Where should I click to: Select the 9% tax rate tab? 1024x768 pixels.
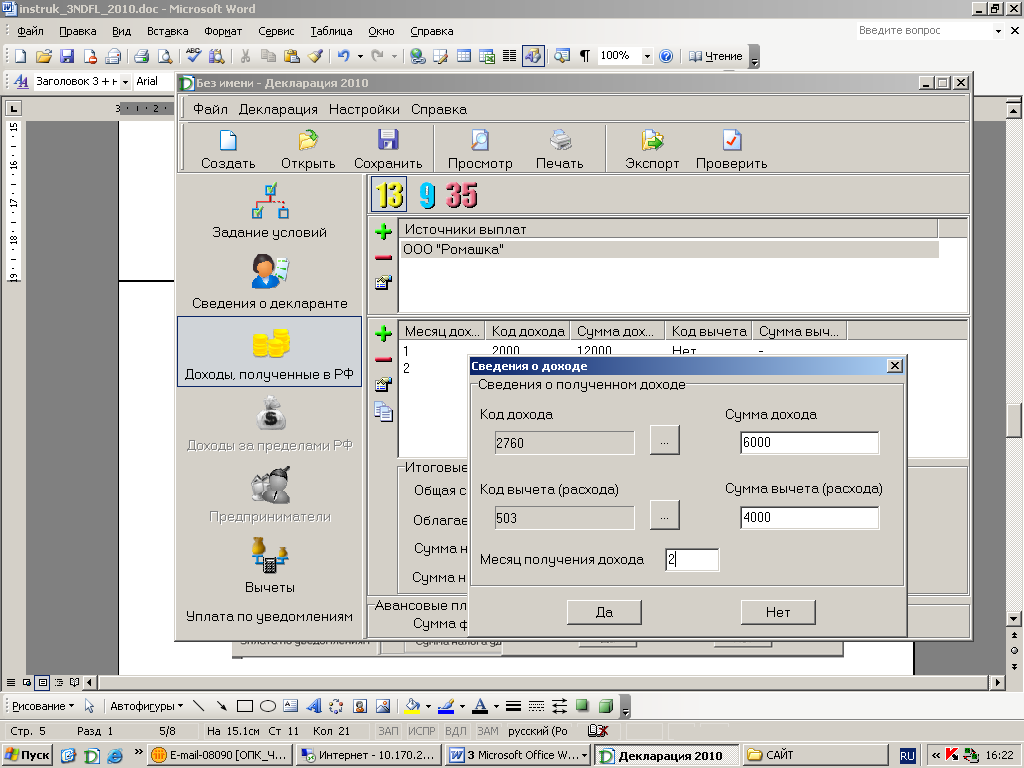coord(427,195)
